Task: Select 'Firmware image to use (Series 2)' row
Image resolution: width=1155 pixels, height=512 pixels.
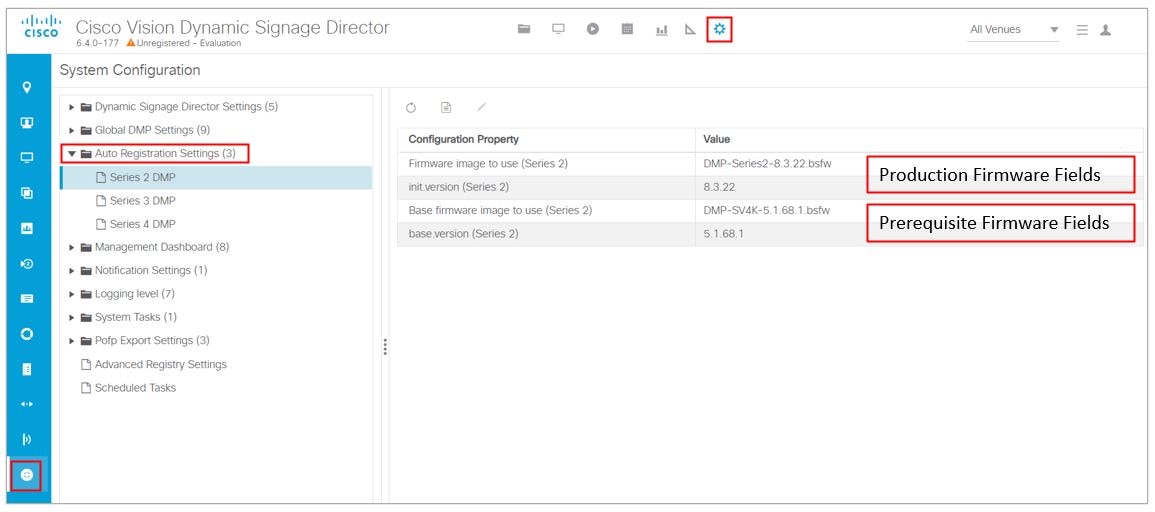Action: 770,164
